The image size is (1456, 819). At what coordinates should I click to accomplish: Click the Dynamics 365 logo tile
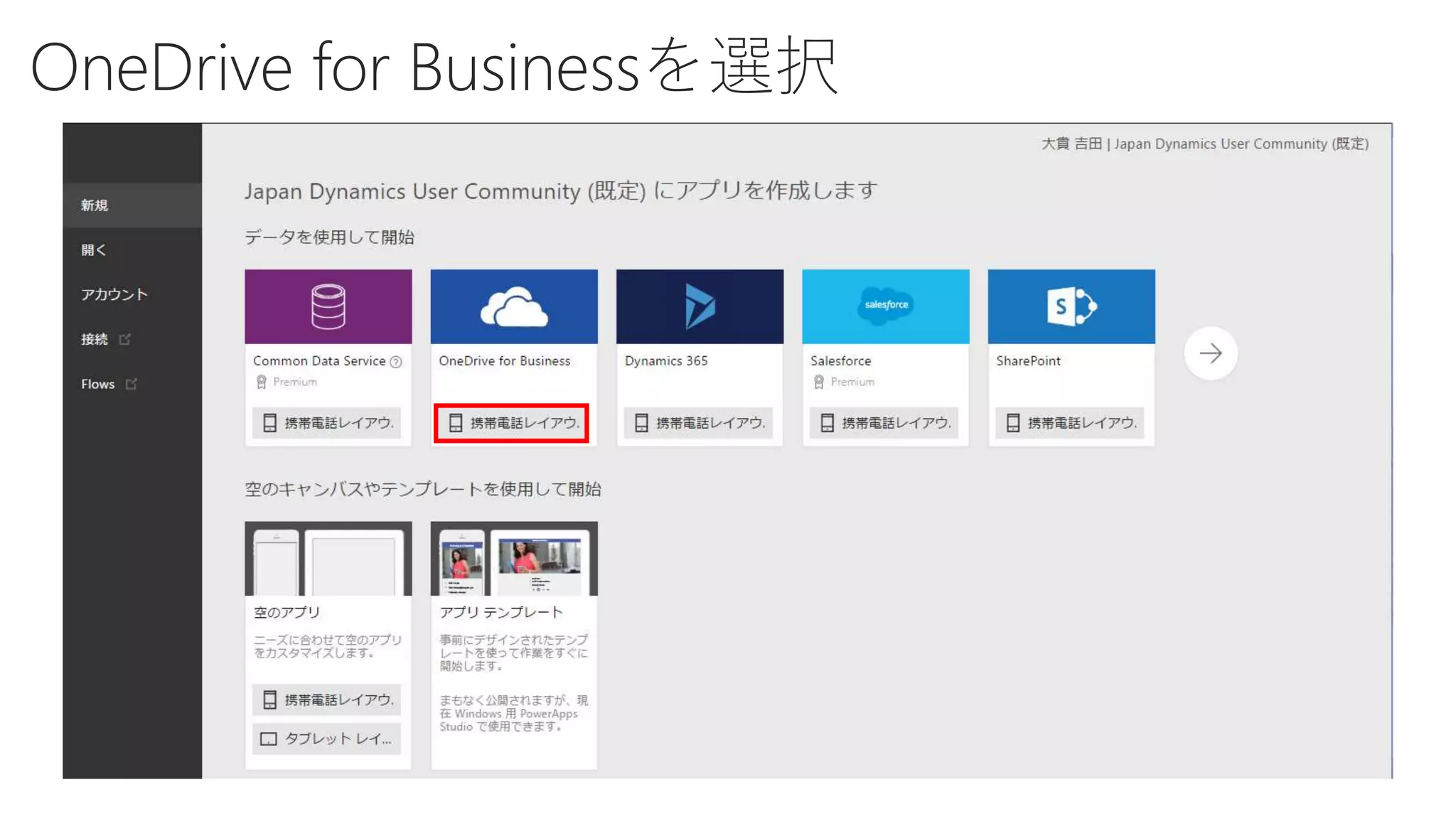tap(700, 306)
